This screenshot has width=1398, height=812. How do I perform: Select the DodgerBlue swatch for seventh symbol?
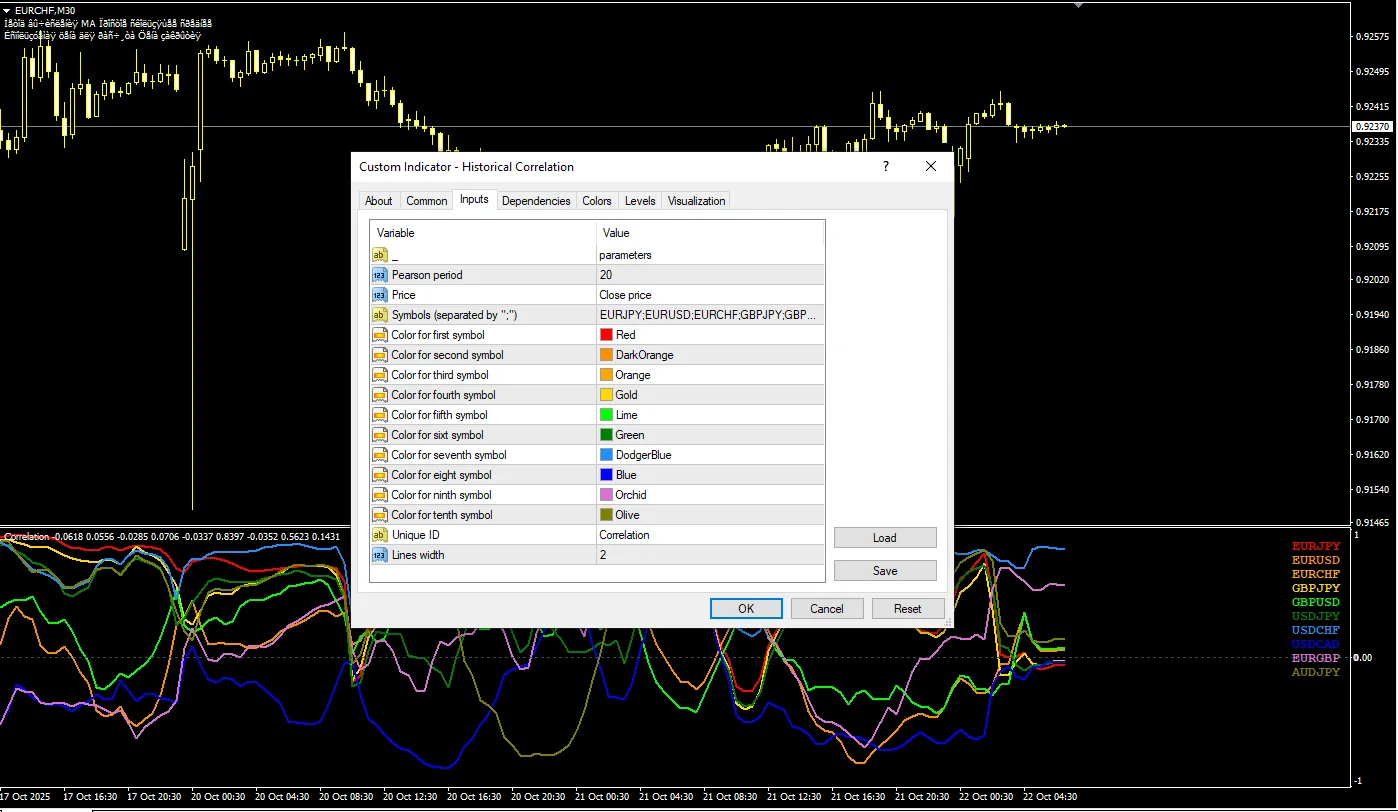click(x=606, y=455)
